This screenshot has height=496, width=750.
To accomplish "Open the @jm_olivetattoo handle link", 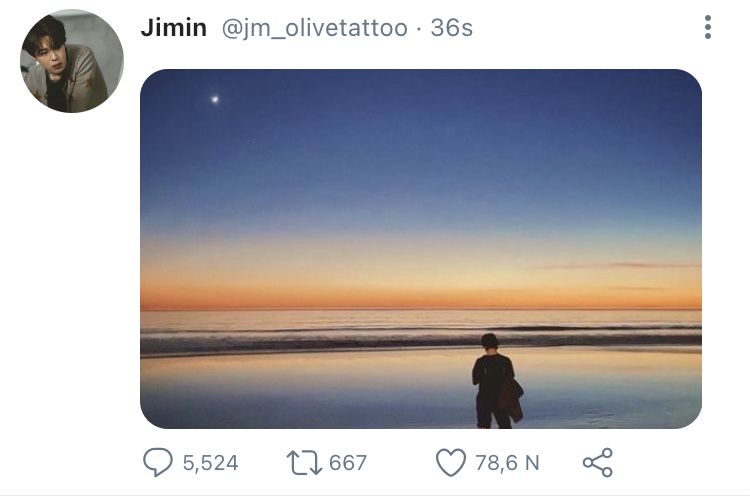I will pyautogui.click(x=314, y=28).
